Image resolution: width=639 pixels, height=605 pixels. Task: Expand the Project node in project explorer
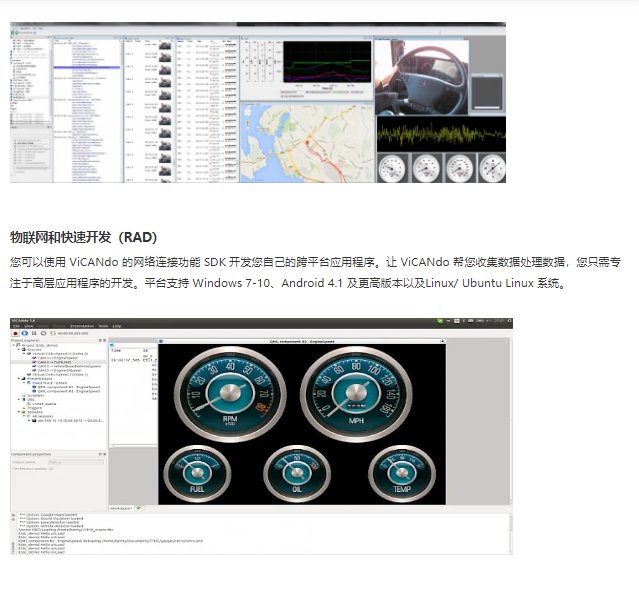[x=14, y=345]
